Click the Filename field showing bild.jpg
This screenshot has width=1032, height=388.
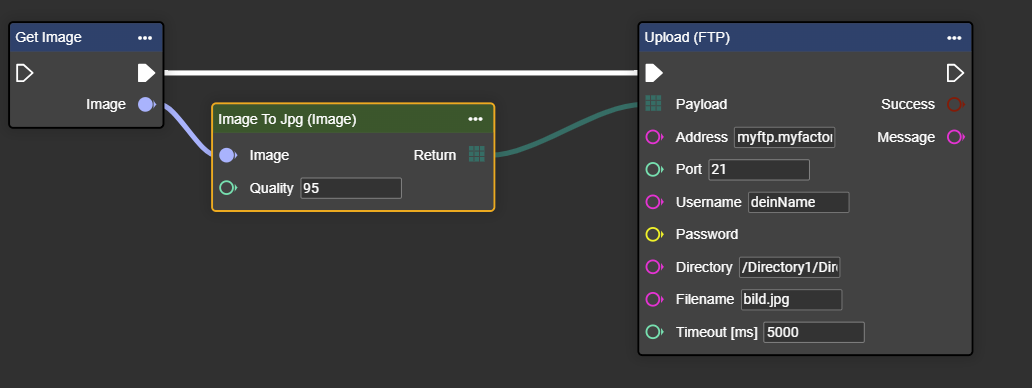791,299
